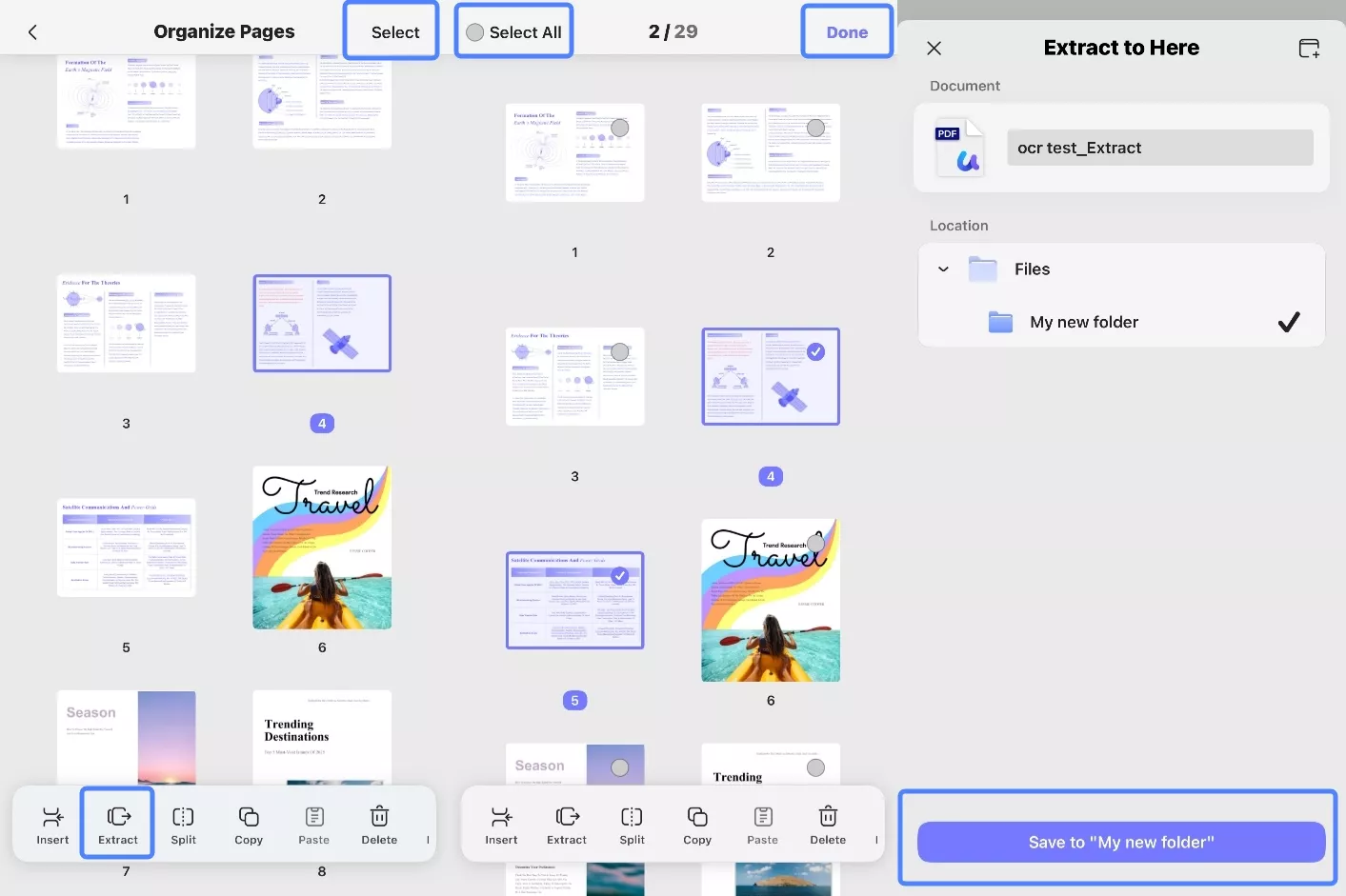Viewport: 1346px width, 896px height.
Task: Close the Extract to Here panel
Action: click(934, 48)
